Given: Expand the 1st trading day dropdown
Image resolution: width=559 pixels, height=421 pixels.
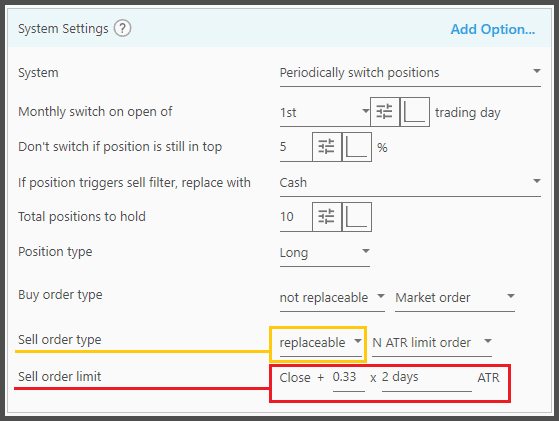Looking at the screenshot, I should pos(325,113).
